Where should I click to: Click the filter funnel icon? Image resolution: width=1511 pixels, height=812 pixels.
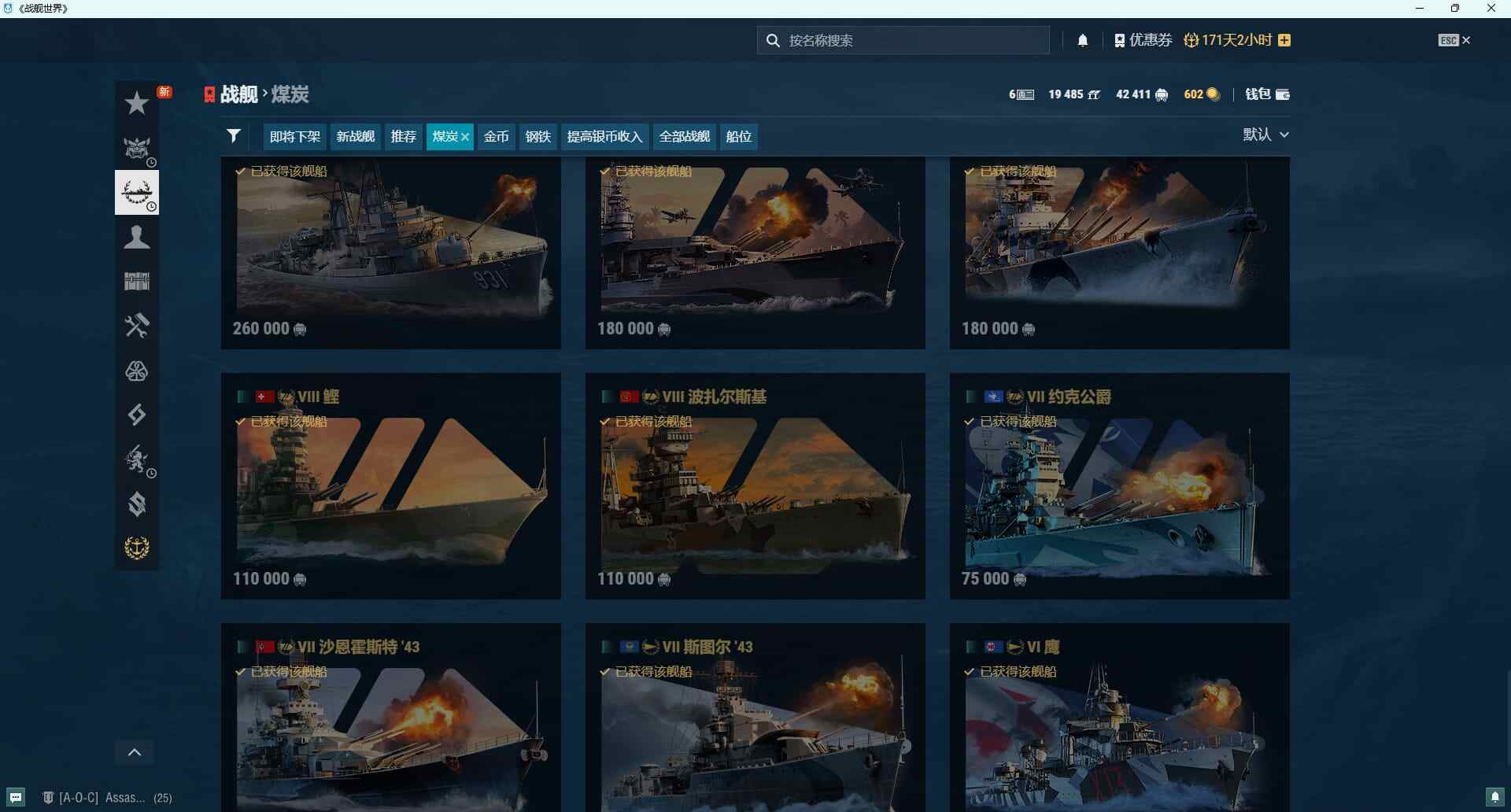(234, 136)
